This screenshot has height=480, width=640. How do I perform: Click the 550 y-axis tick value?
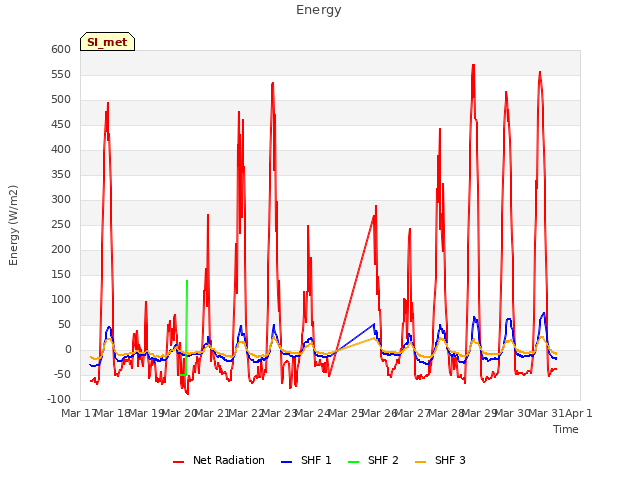coord(61,75)
